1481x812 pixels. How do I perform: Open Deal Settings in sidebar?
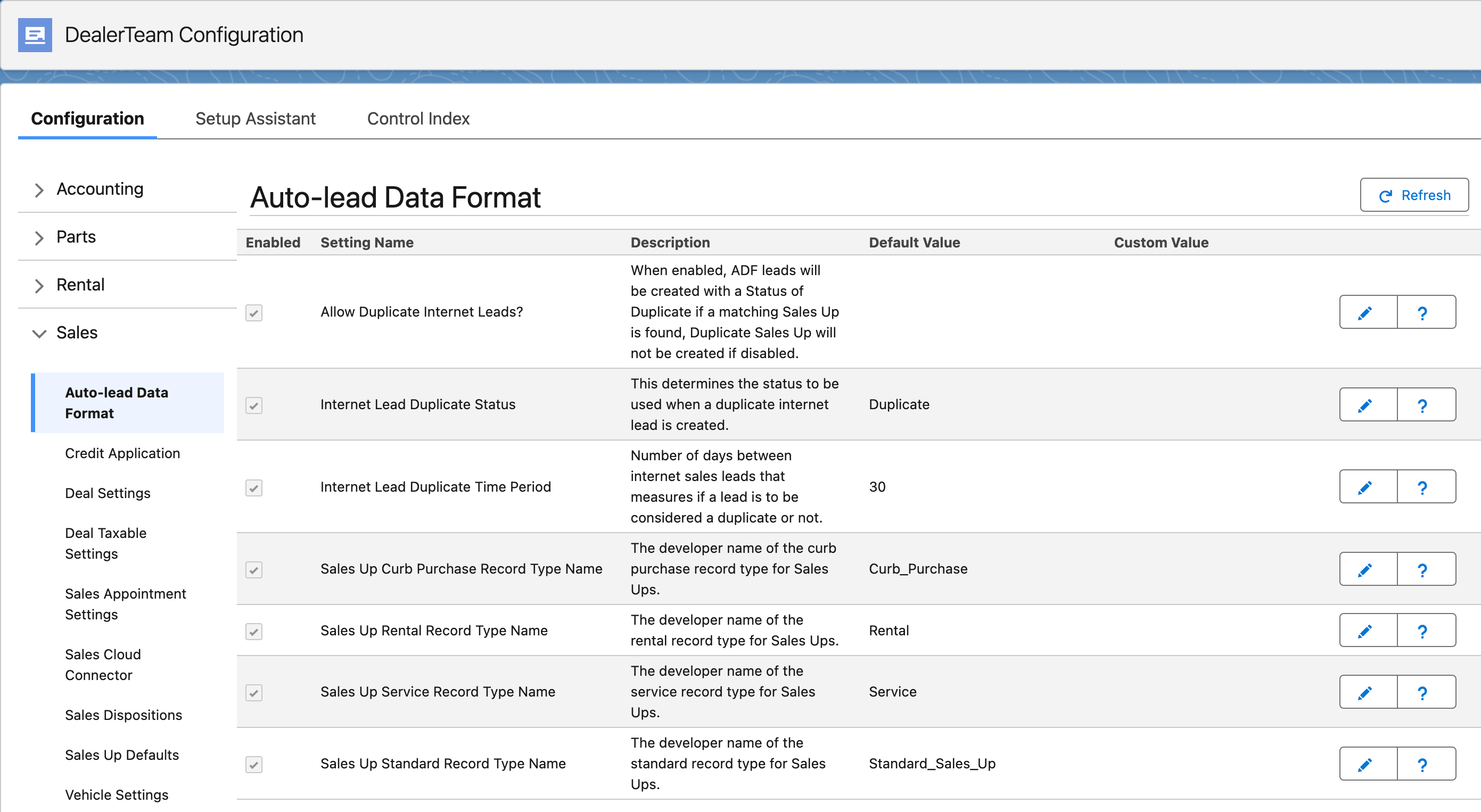(x=108, y=493)
